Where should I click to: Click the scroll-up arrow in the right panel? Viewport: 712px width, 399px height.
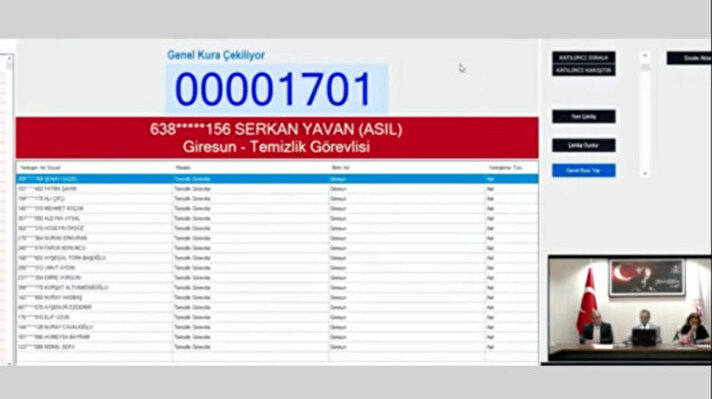645,56
